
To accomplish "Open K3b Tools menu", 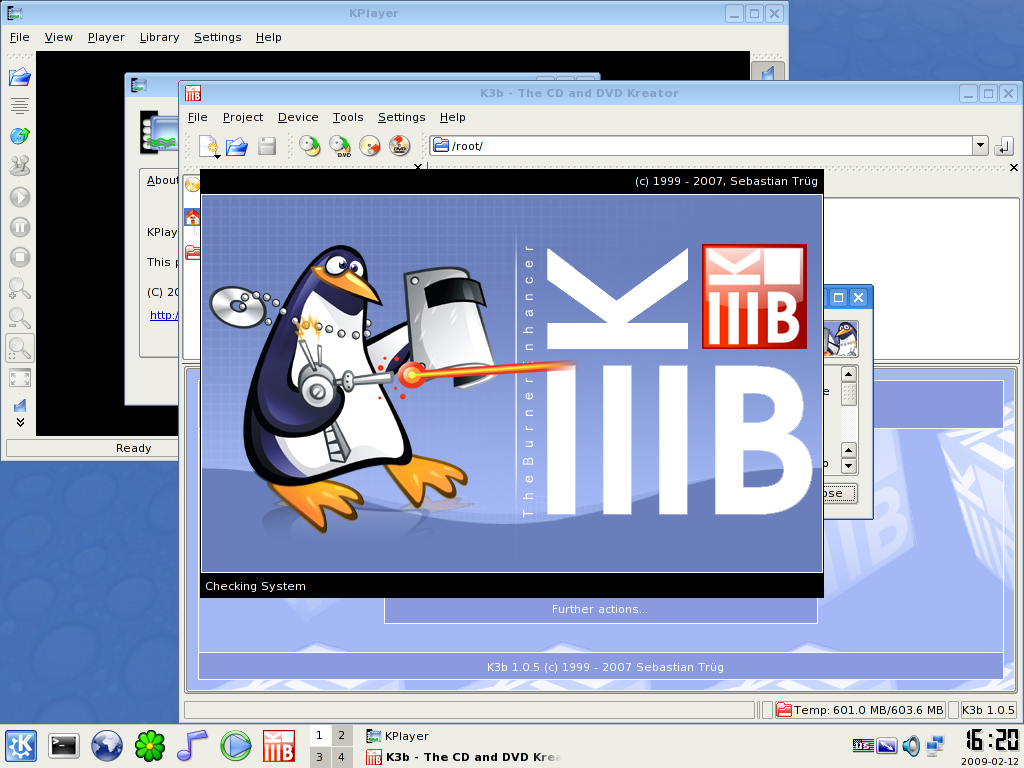I will (347, 117).
